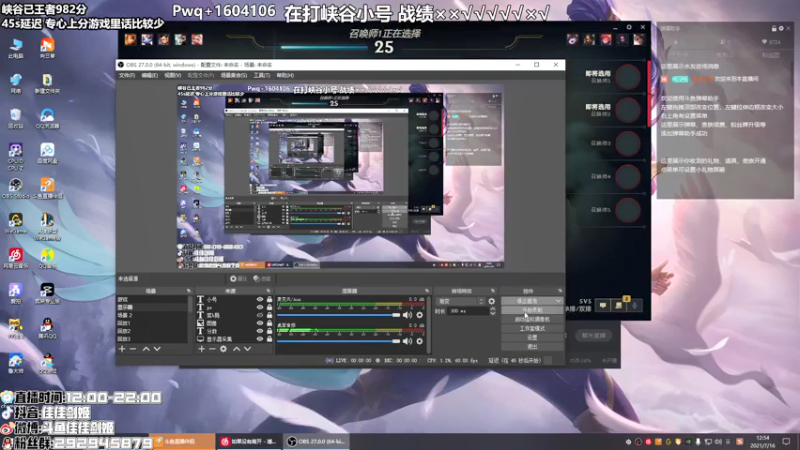Mute the microphone/Aux speaker icon

(407, 315)
